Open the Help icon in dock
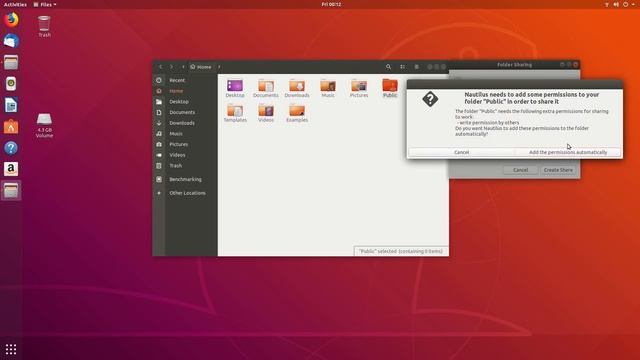640x360 pixels. click(11, 148)
